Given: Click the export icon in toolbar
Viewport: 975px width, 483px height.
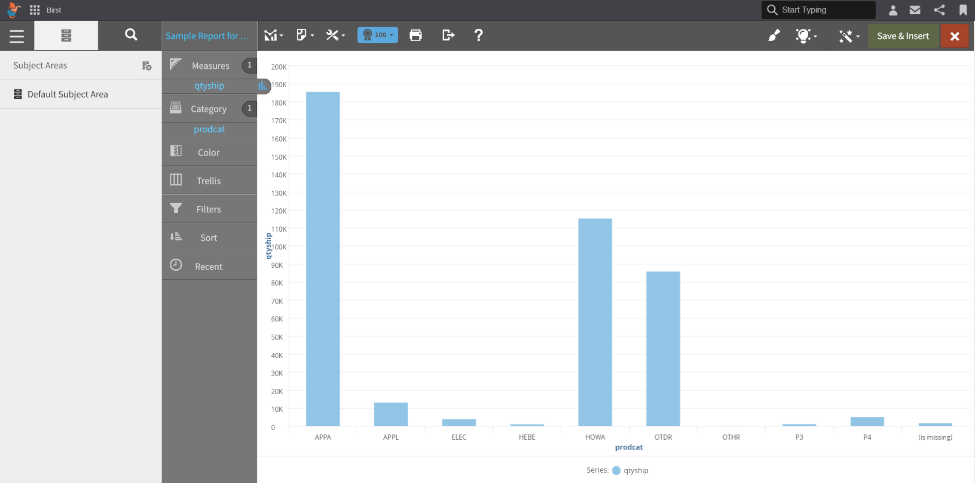Looking at the screenshot, I should pos(448,35).
